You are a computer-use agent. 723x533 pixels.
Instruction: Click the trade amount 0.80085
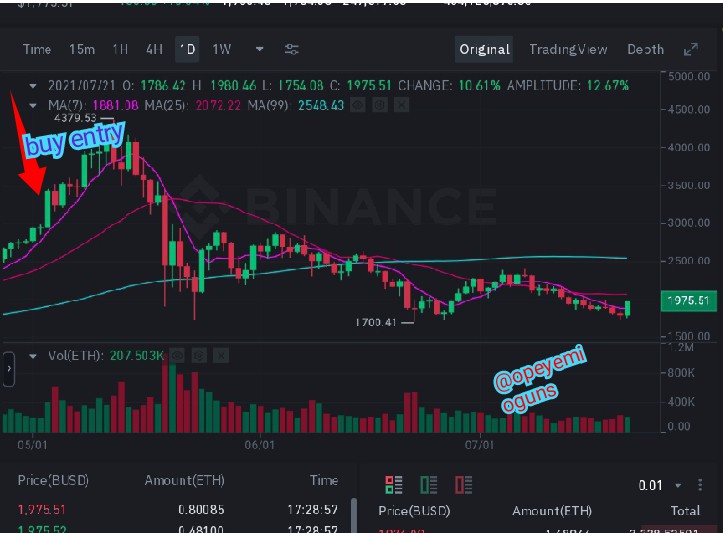pyautogui.click(x=201, y=510)
